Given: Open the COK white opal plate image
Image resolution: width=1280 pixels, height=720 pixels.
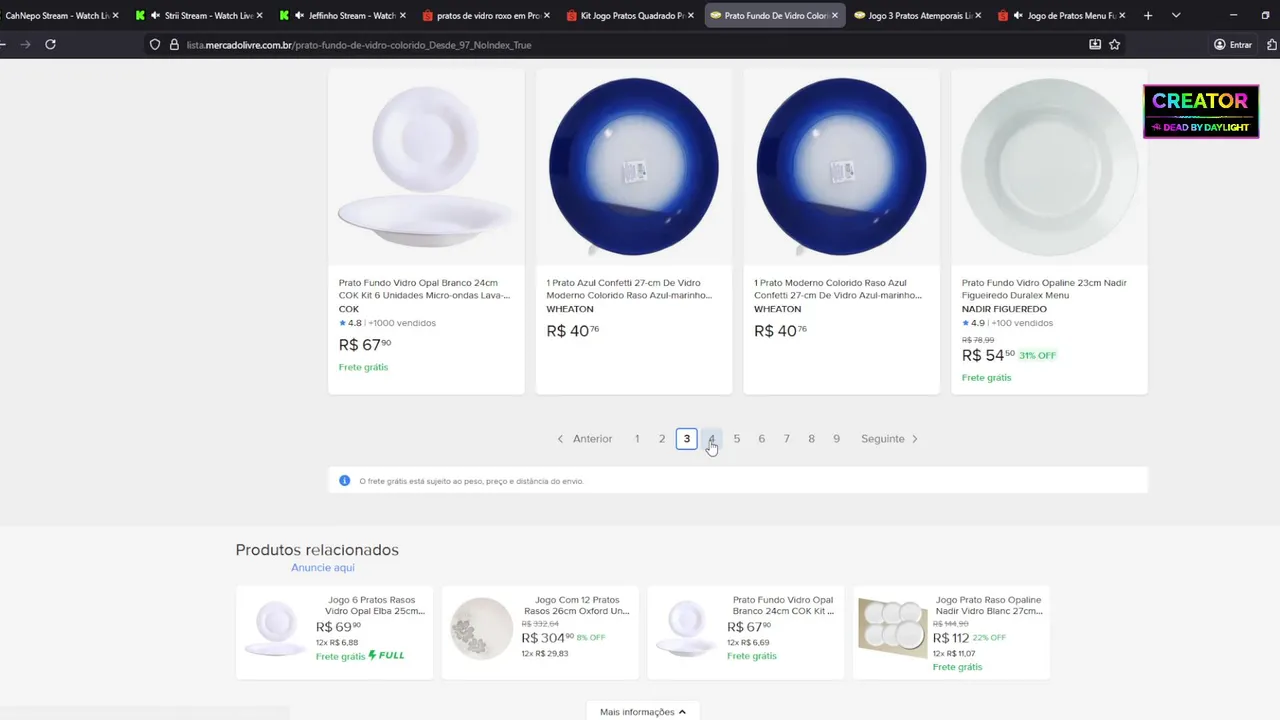Looking at the screenshot, I should click(426, 167).
